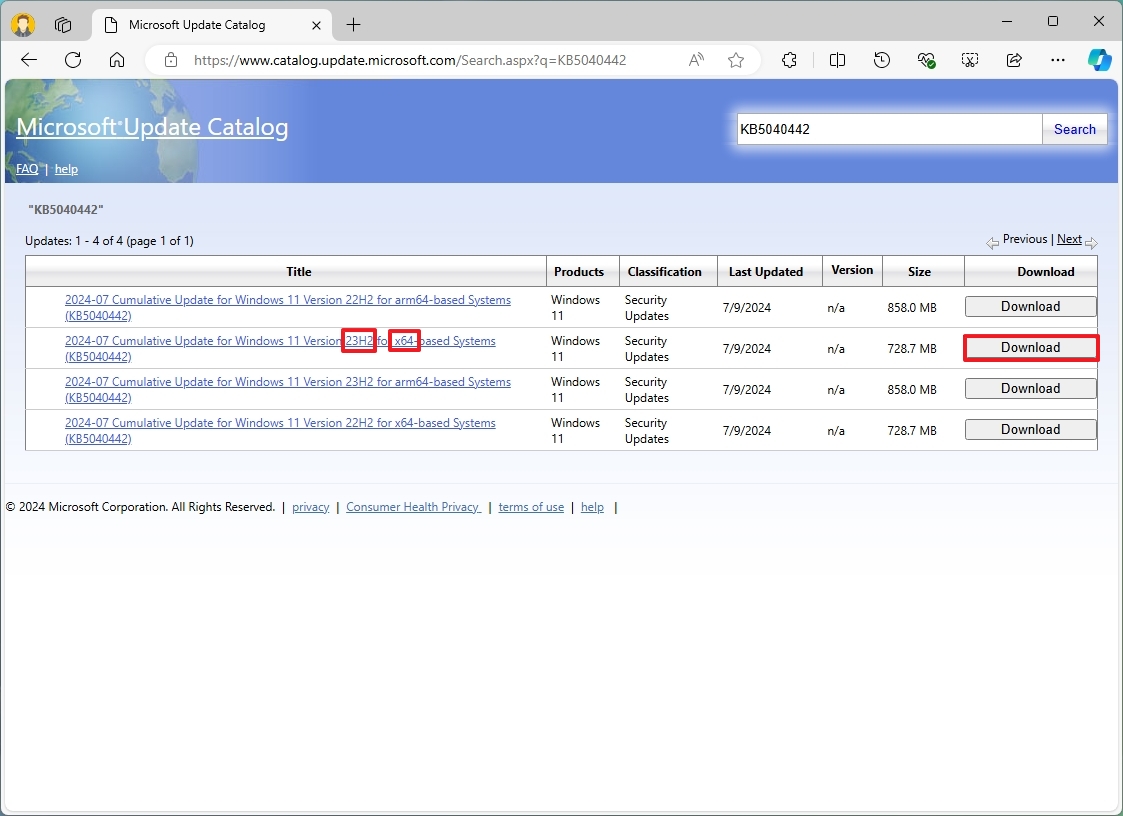Screen dimensions: 1123x816
Task: Toggle split screen icon in toolbar
Action: pos(837,60)
